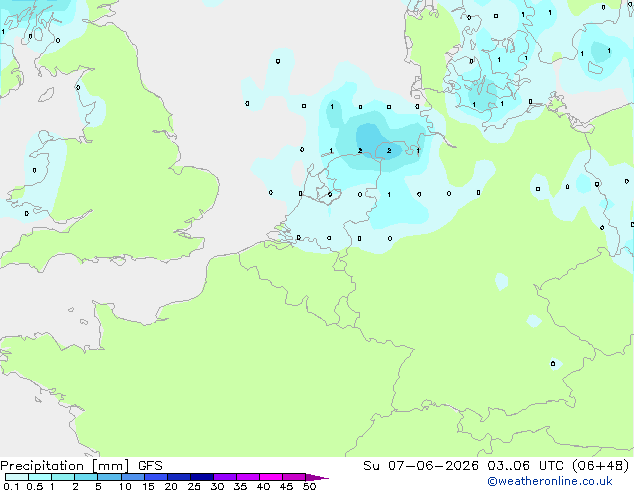Image resolution: width=634 pixels, height=490 pixels.
Task: Click the legend value label '50'
Action: (x=310, y=486)
